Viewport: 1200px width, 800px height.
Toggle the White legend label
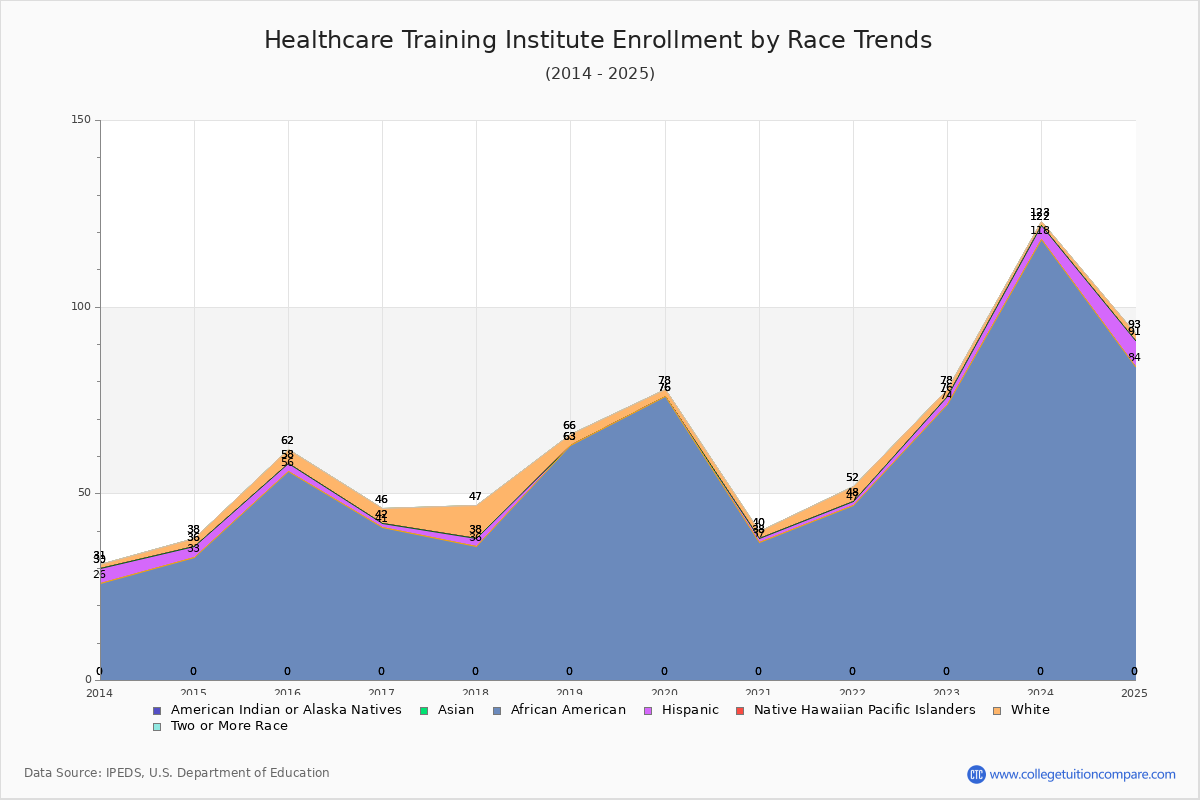[1030, 710]
